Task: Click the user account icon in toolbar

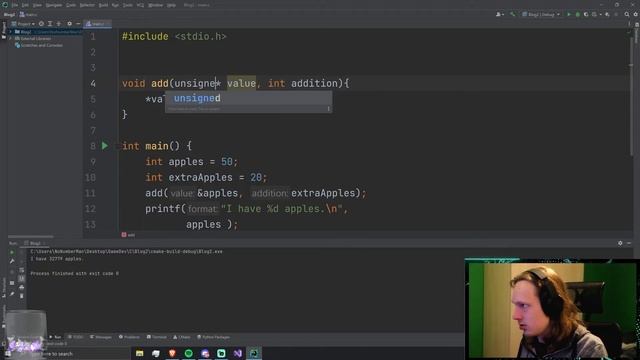Action: pos(499,14)
